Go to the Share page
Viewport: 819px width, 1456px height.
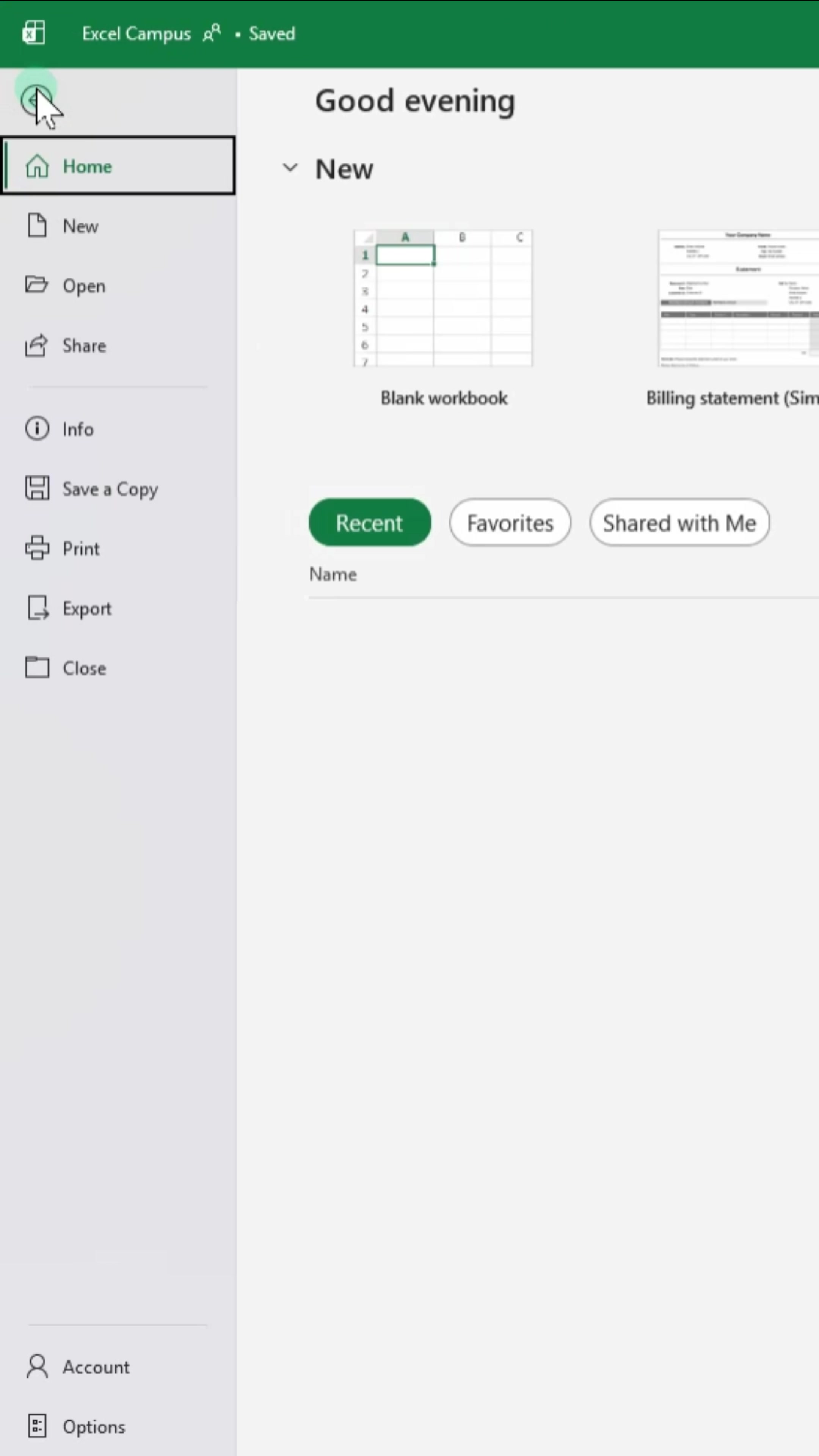click(x=118, y=345)
